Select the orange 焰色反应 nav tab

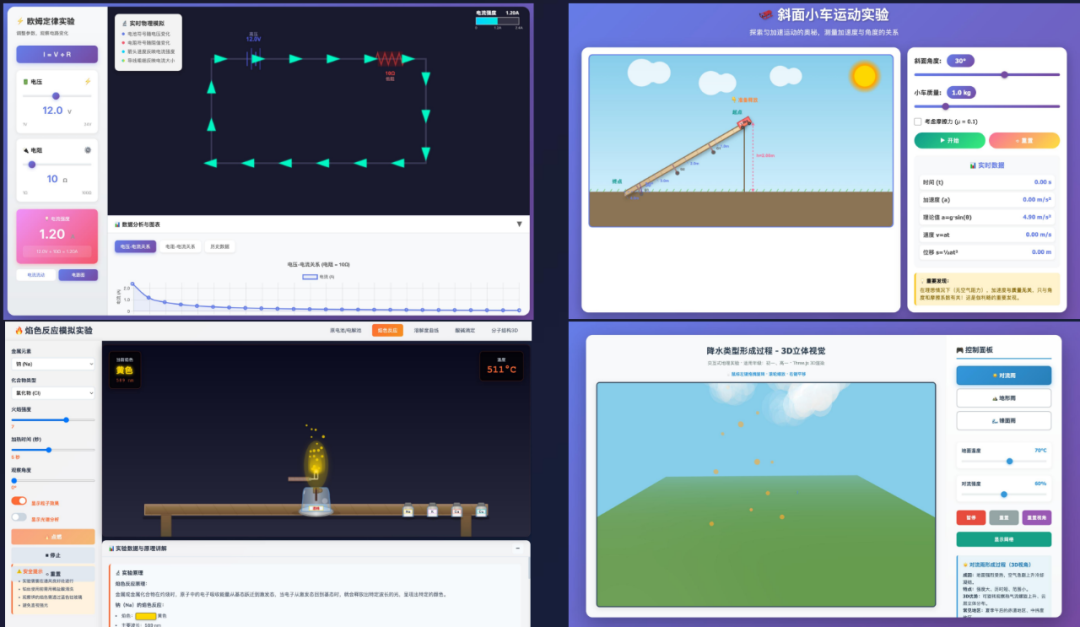[387, 330]
